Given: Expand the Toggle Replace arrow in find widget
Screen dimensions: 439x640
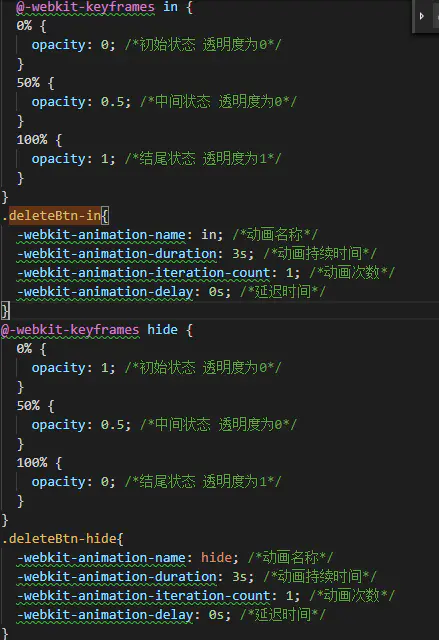Looking at the screenshot, I should [421, 16].
